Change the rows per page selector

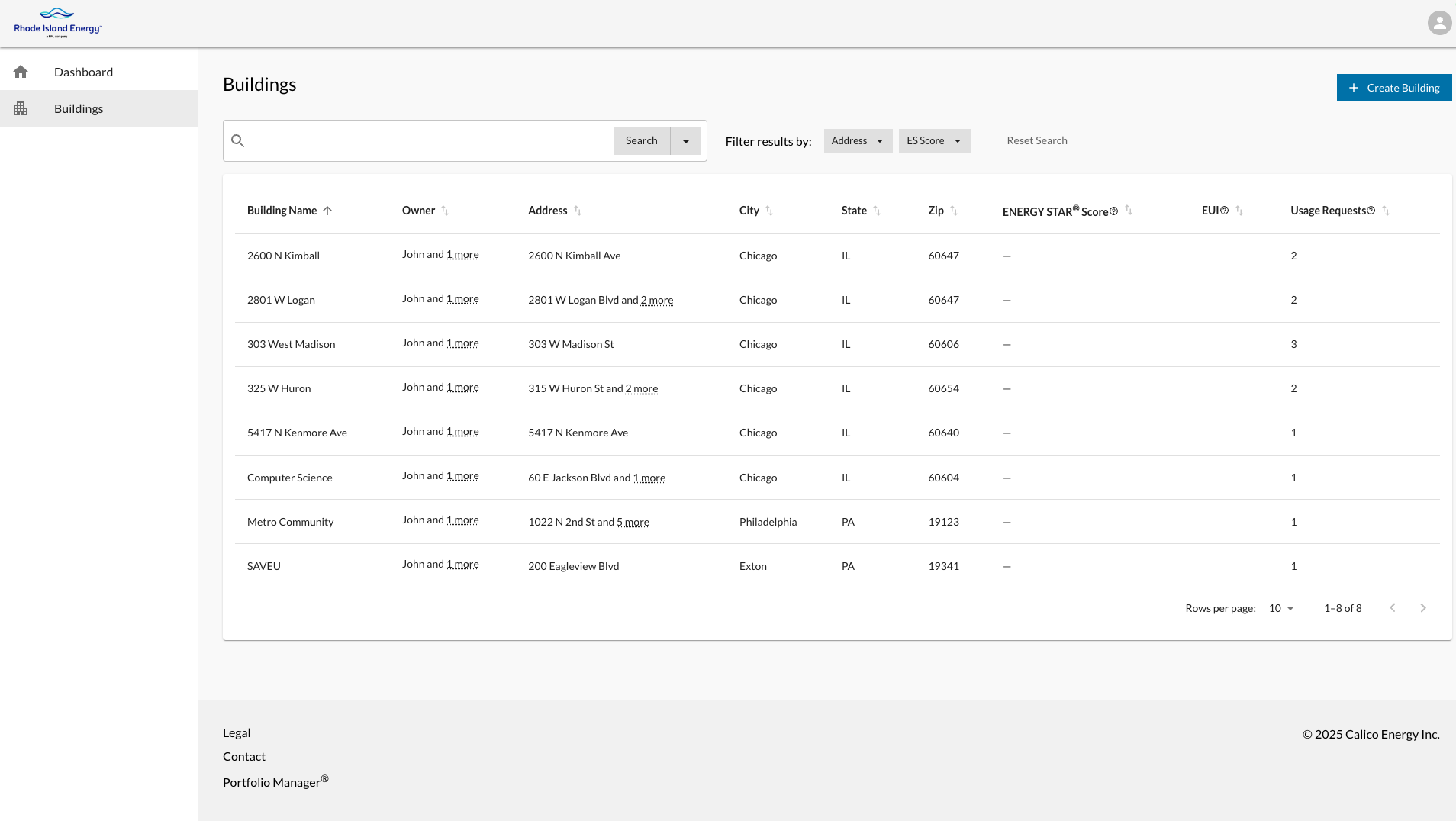click(x=1281, y=608)
